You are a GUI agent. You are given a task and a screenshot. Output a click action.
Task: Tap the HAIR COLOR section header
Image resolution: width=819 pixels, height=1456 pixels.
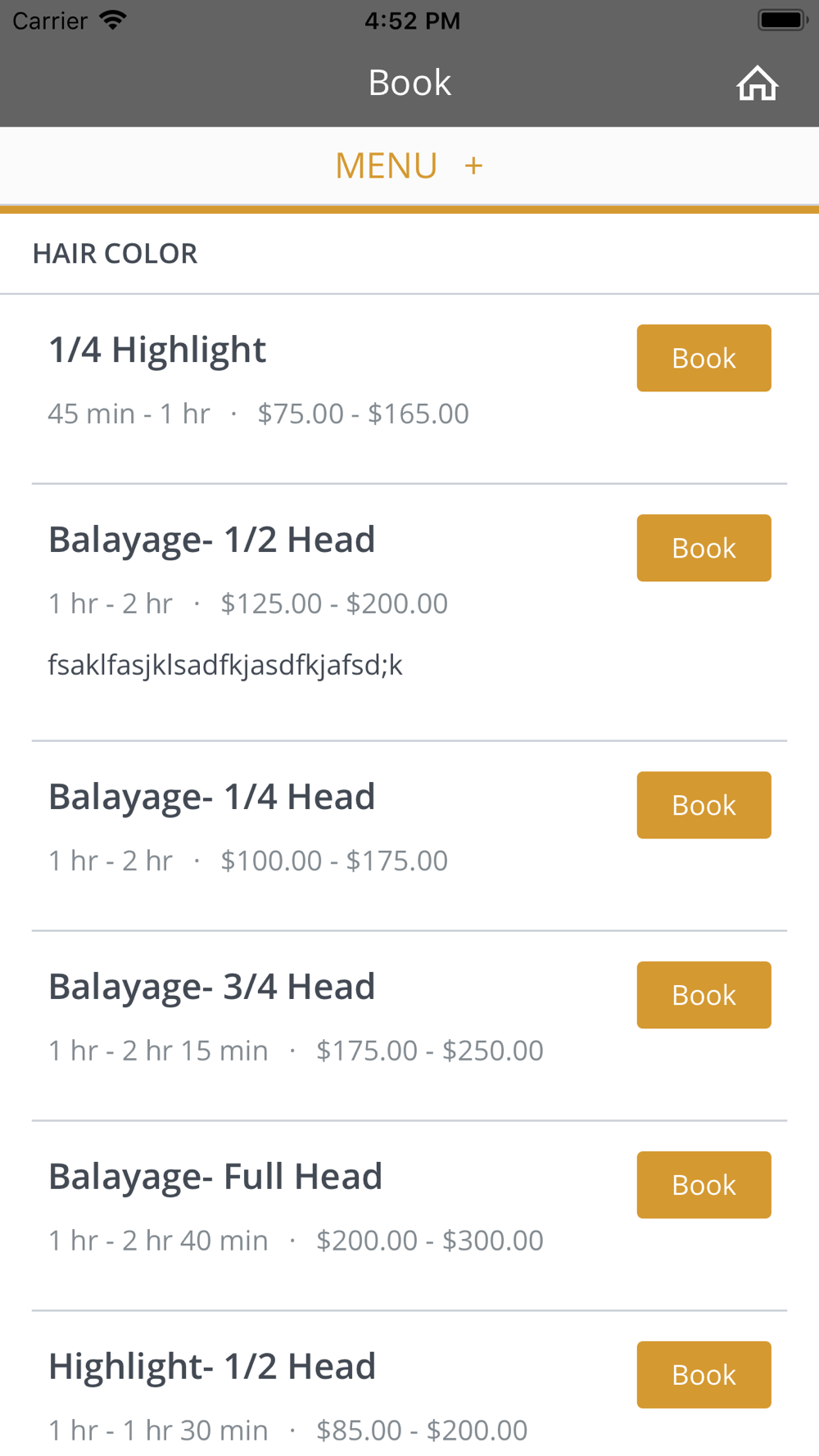(x=115, y=254)
